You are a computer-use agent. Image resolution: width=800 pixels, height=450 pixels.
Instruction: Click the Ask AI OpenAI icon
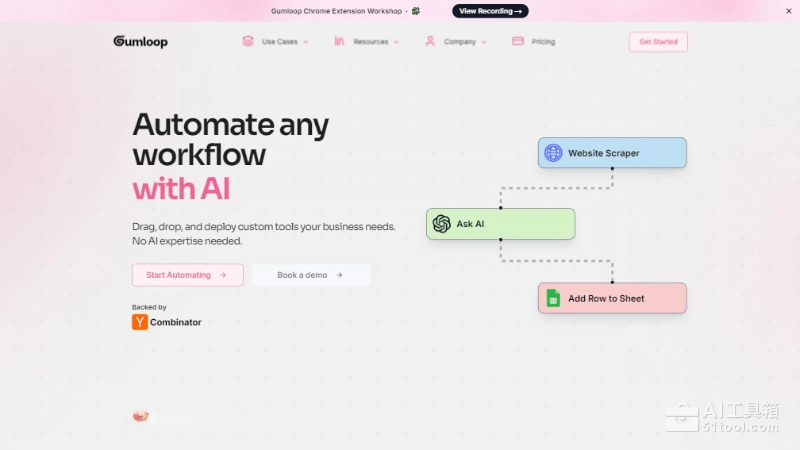pos(442,224)
